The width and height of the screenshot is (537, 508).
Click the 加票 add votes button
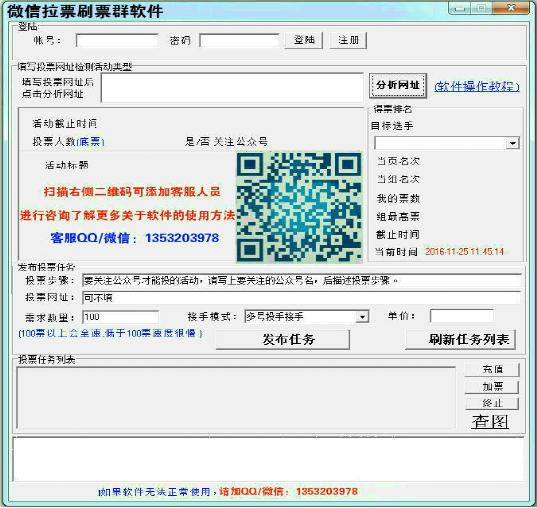tap(492, 387)
